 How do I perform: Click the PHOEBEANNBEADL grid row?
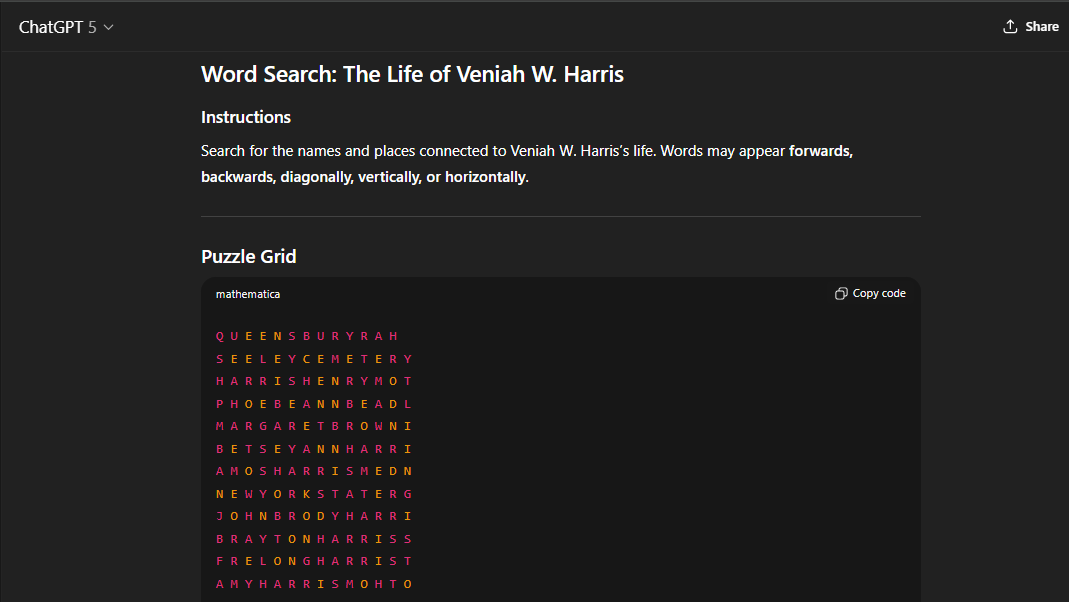[314, 404]
